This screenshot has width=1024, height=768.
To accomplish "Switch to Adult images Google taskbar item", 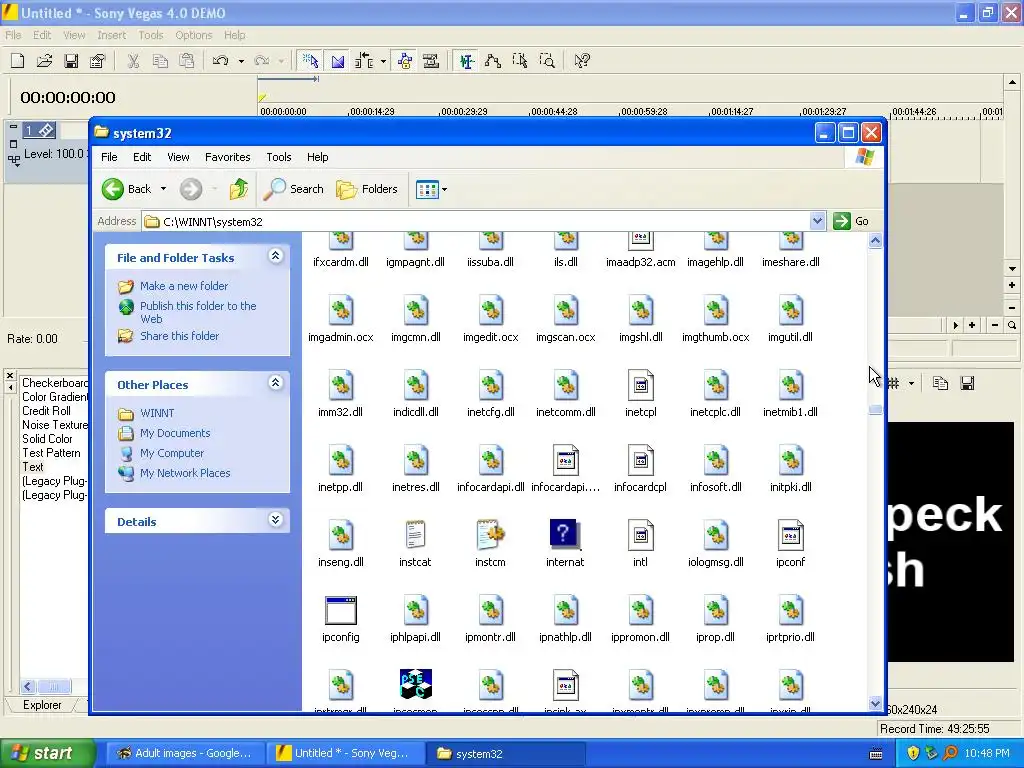I will [x=185, y=753].
